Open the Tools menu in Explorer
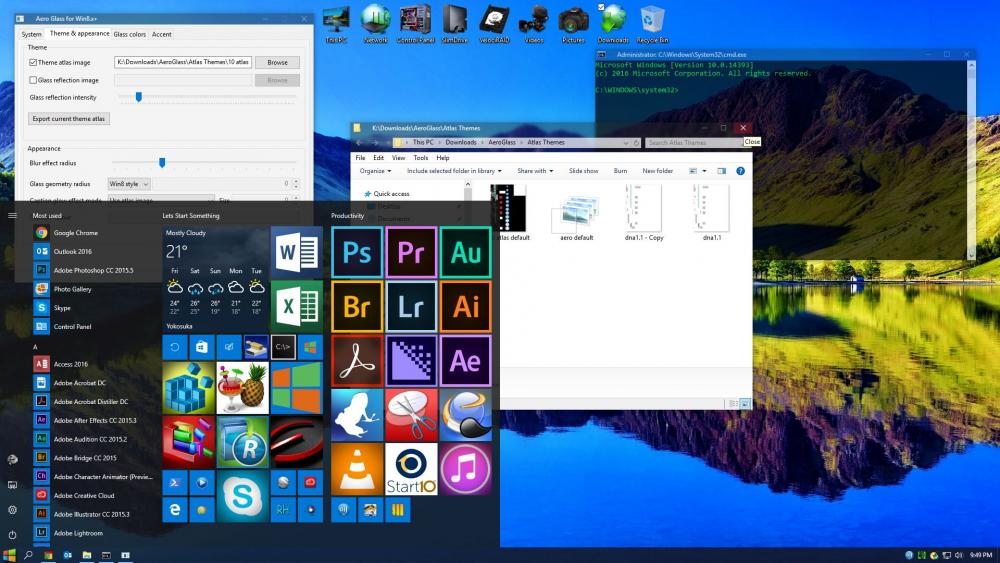1000x563 pixels. (420, 158)
